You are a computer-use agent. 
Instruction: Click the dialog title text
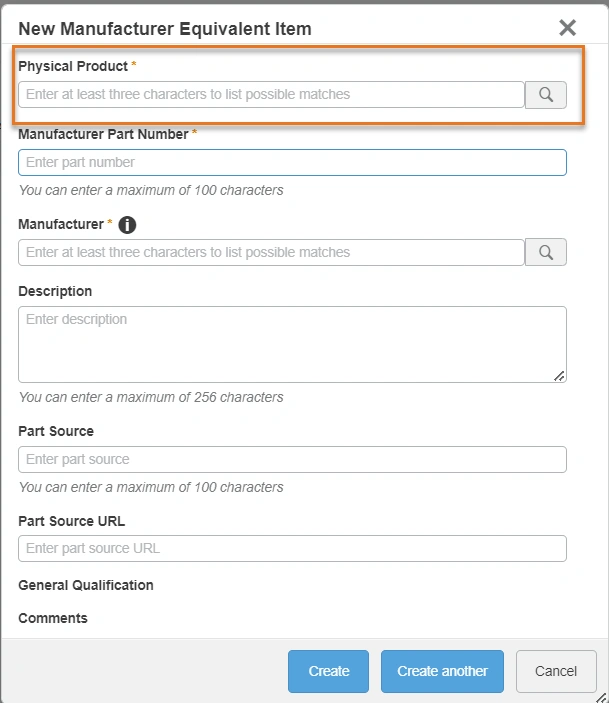pyautogui.click(x=165, y=29)
